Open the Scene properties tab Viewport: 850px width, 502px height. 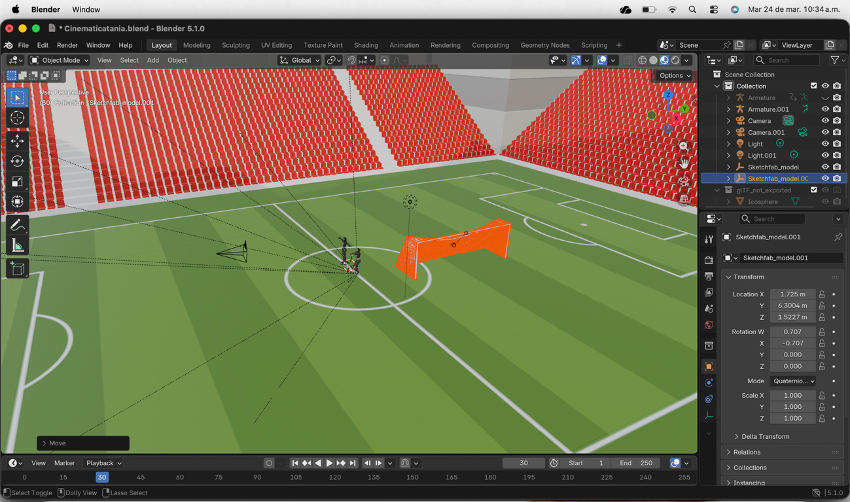pyautogui.click(x=709, y=309)
